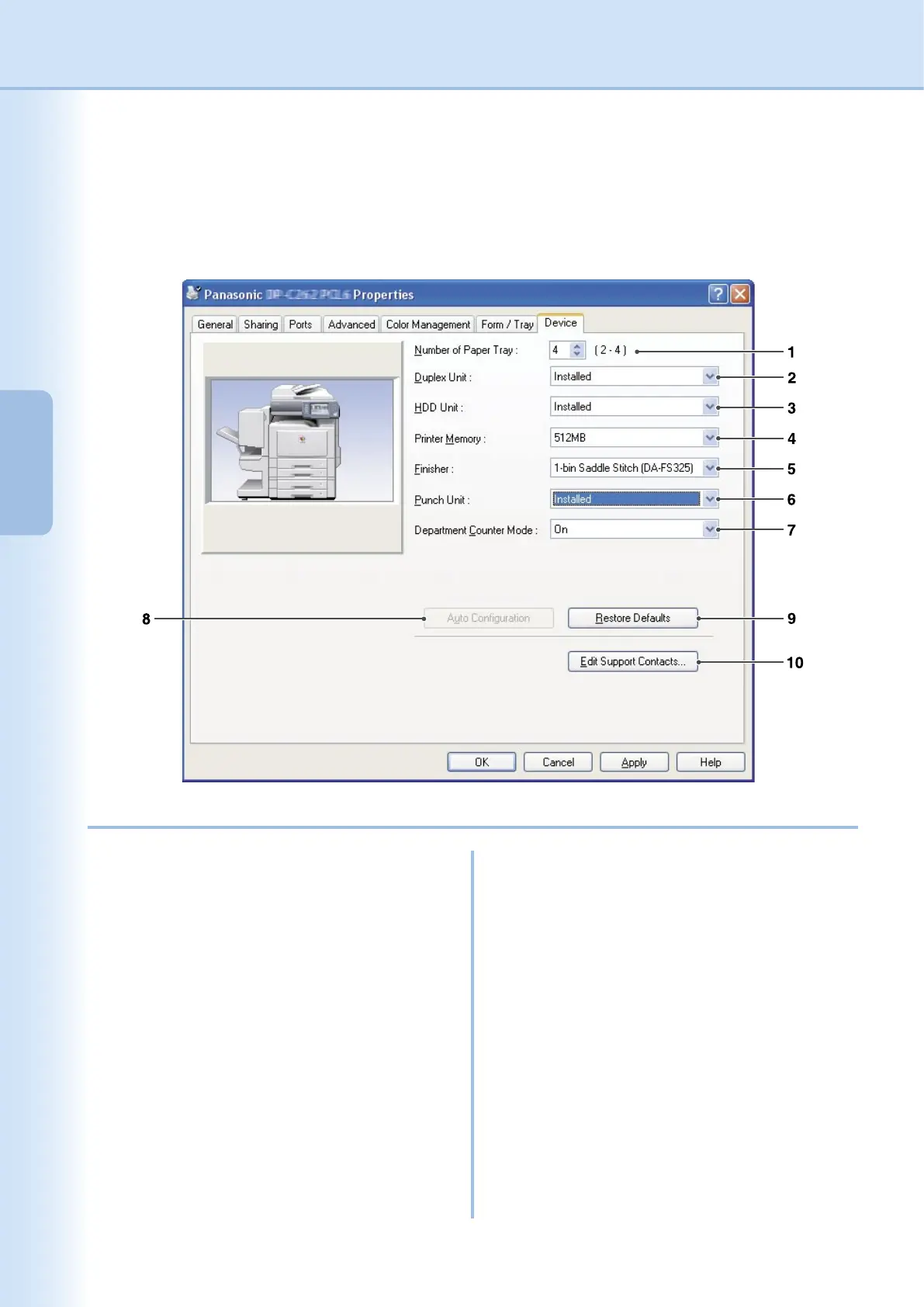Open the Printer Memory dropdown
This screenshot has width=924, height=1307.
pos(710,438)
